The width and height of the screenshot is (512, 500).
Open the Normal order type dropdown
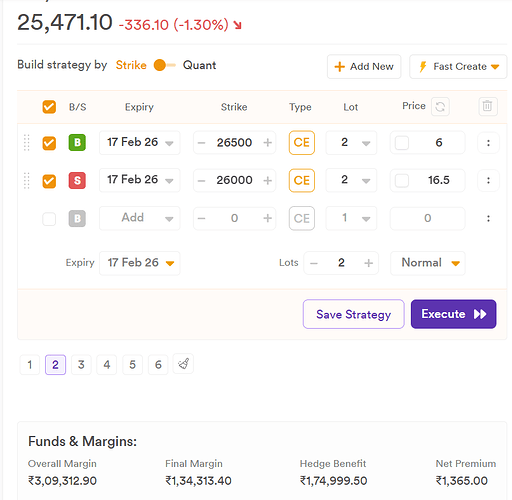point(428,263)
